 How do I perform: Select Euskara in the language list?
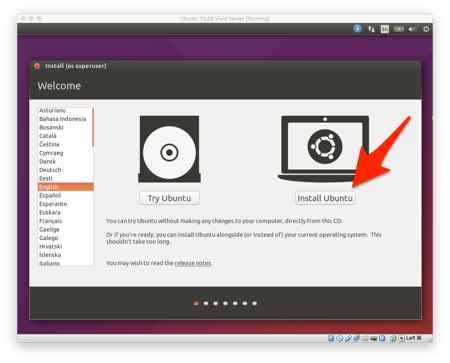pyautogui.click(x=65, y=212)
